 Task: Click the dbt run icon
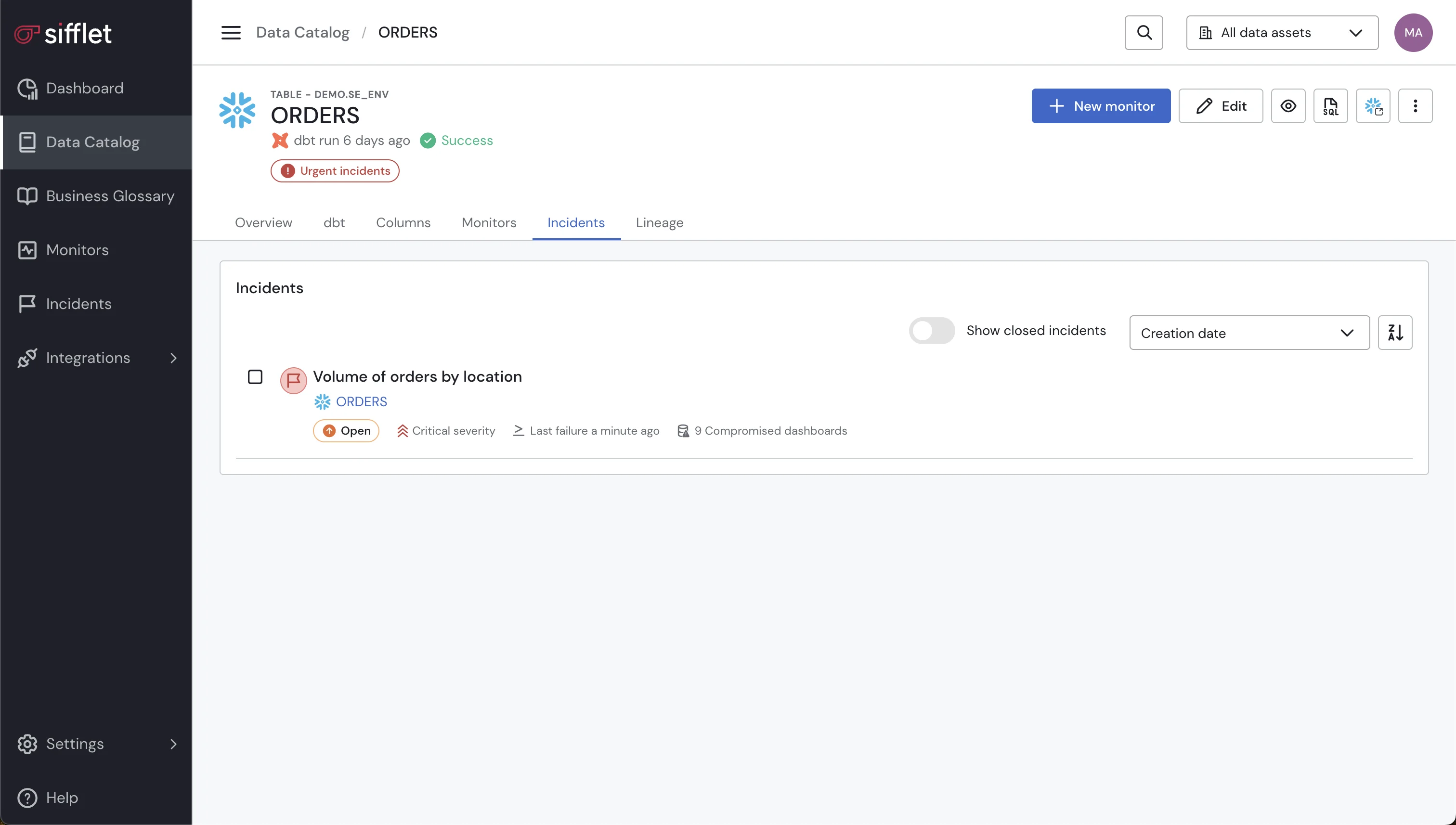(x=280, y=141)
